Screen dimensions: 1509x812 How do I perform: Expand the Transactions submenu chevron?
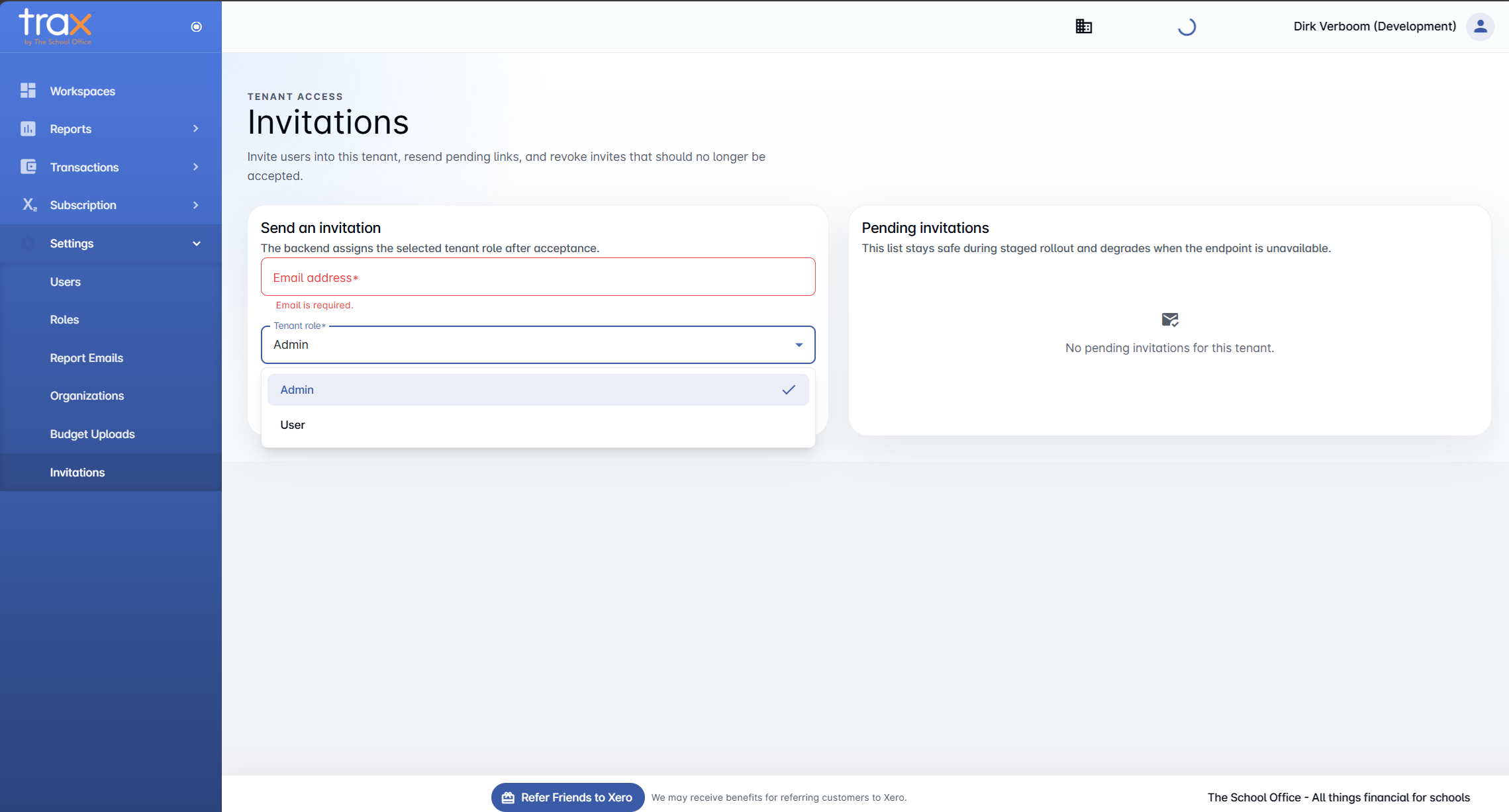pos(196,167)
